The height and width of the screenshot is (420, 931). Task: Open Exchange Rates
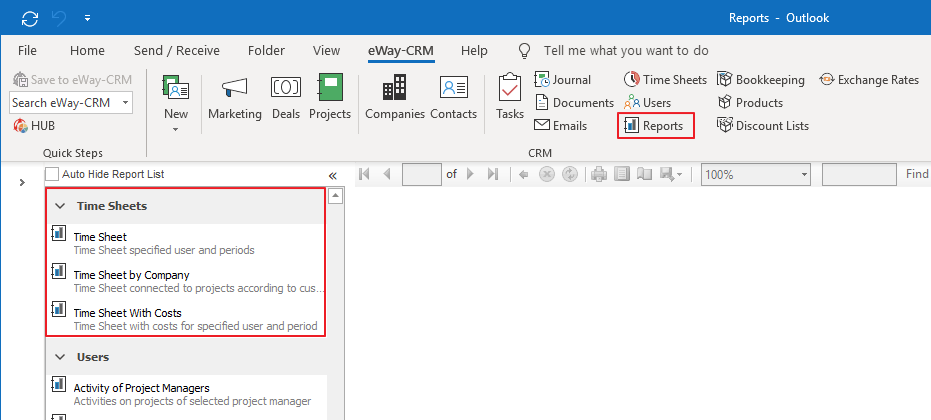(869, 80)
